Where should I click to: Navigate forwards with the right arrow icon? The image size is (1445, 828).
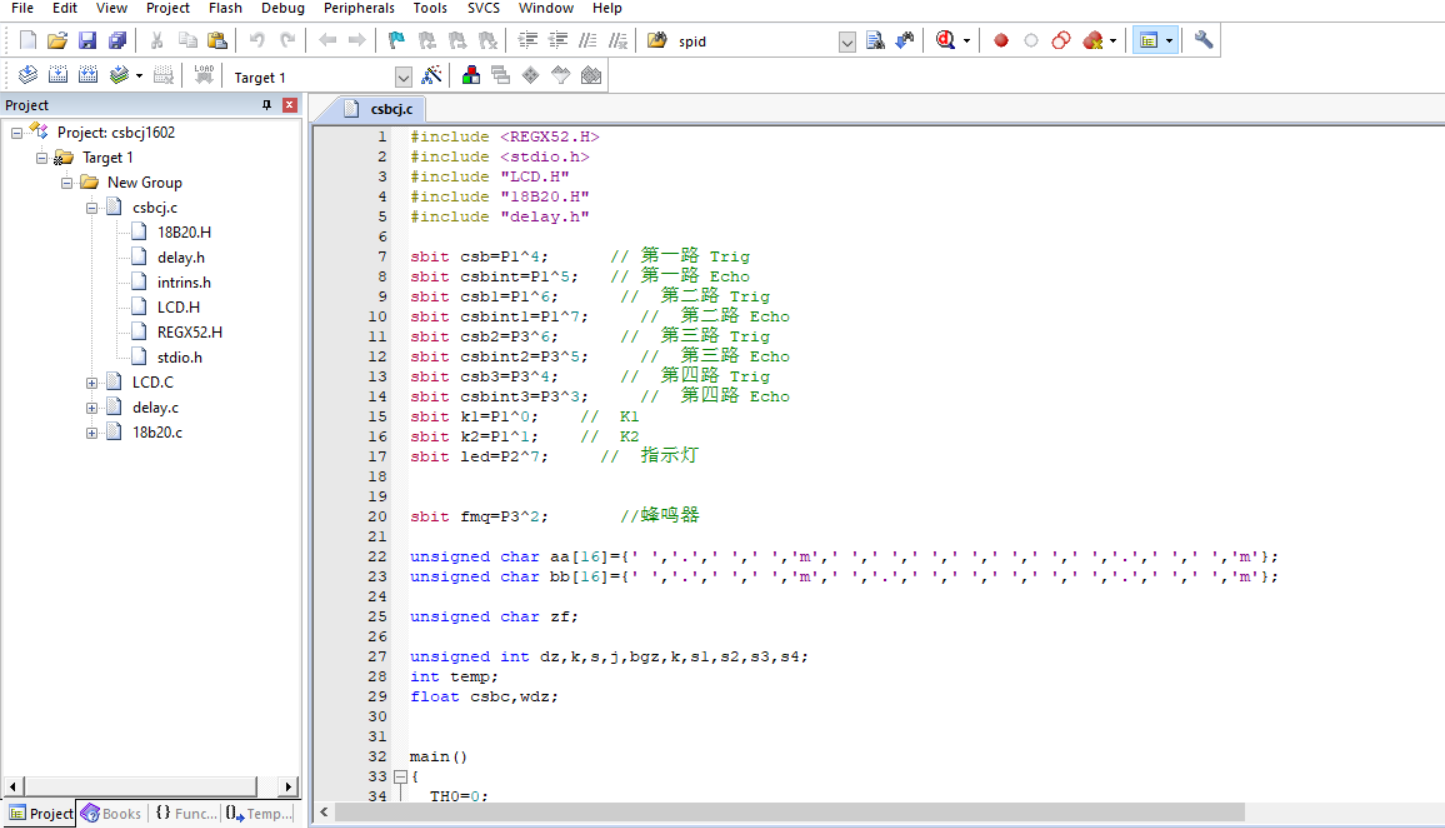(x=356, y=40)
